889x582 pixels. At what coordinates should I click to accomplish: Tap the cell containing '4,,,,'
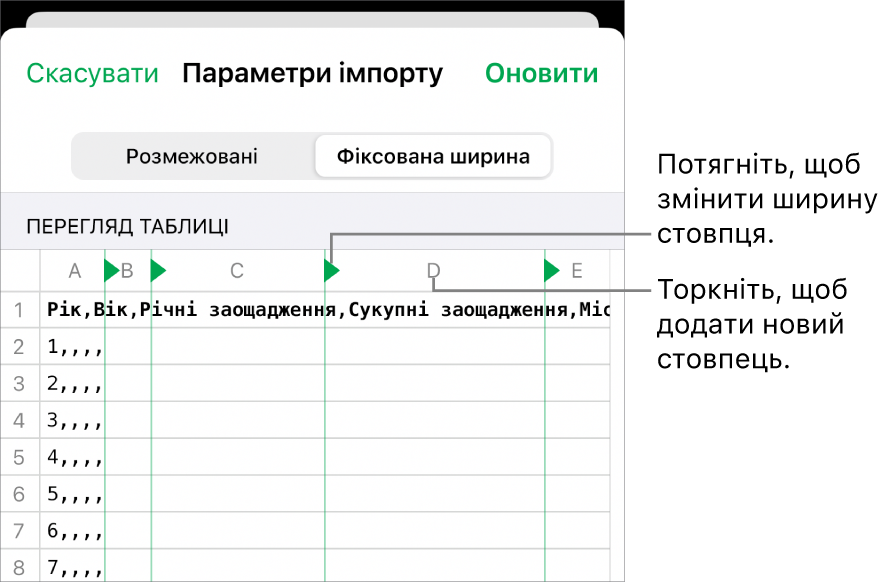tap(74, 457)
